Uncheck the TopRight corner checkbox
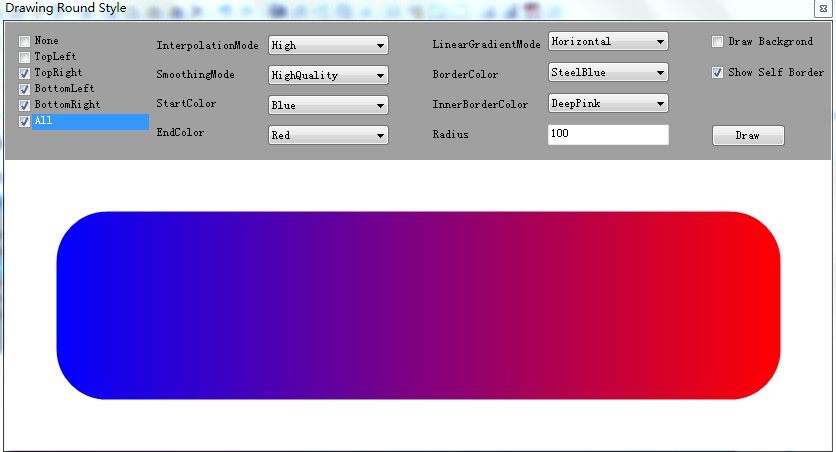 click(24, 73)
